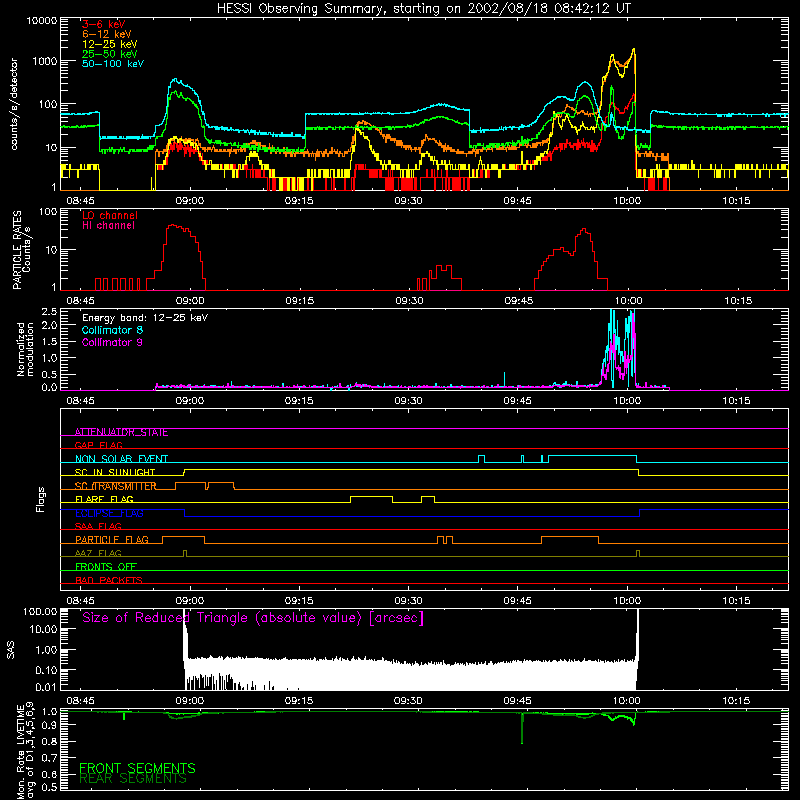Screen dimensions: 800x800
Task: Click the 100.00 tick on SAS axis
Action: (x=40, y=612)
